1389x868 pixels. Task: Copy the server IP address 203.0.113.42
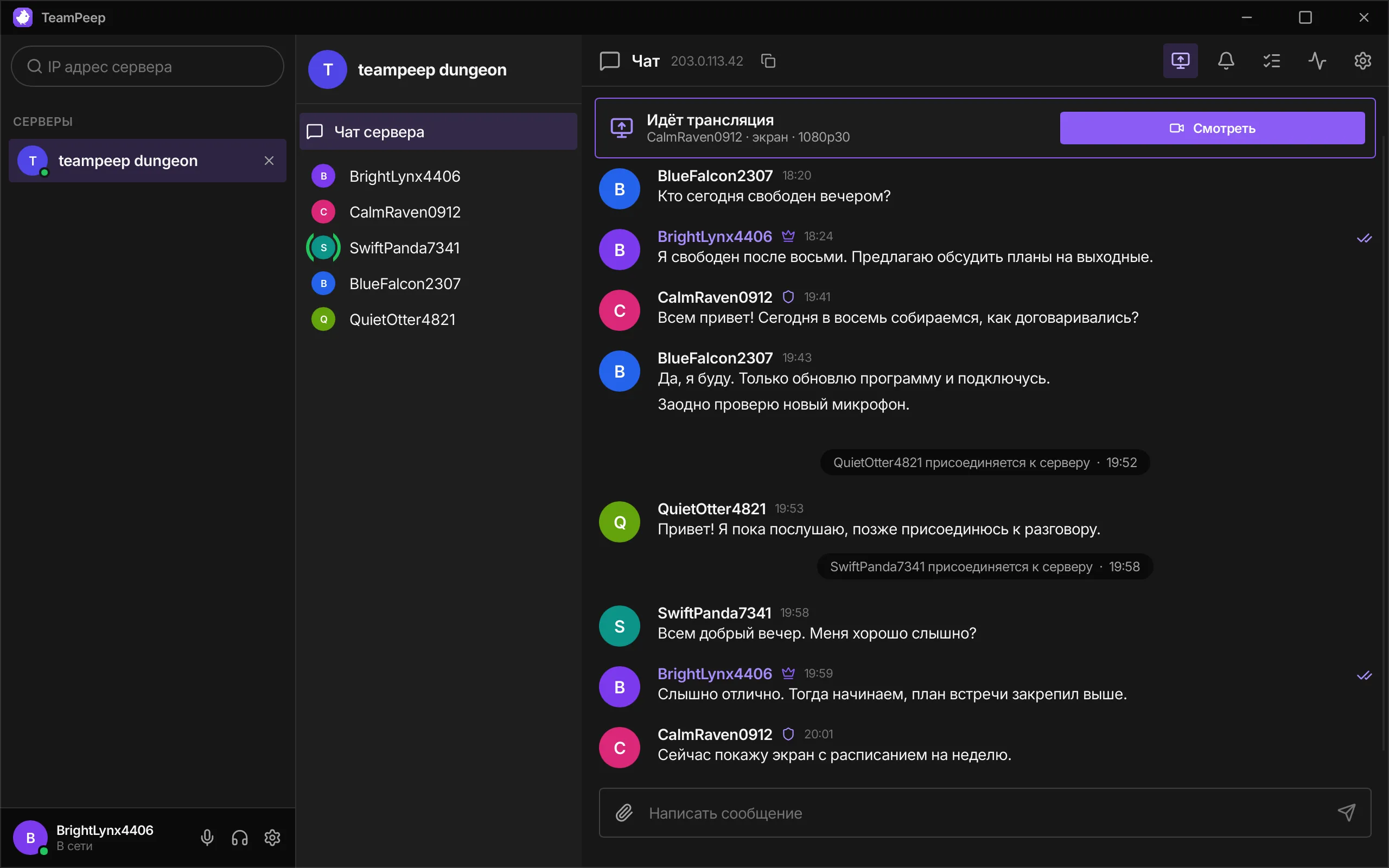[768, 61]
